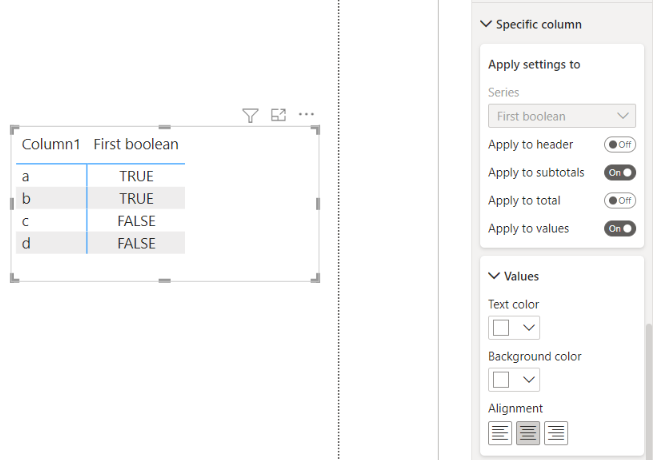Select the cell with value b
Screen dimensions: 653x460
tap(51, 198)
